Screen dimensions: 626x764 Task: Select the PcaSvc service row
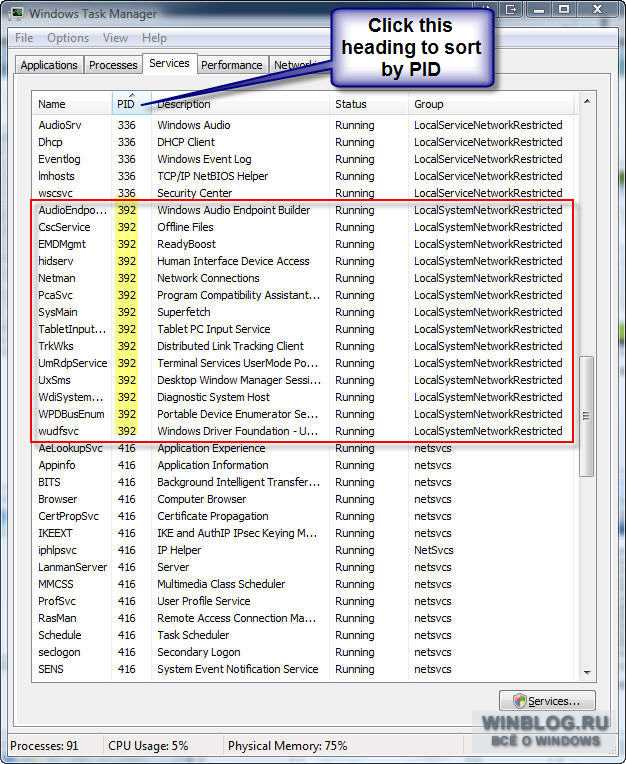(x=304, y=295)
